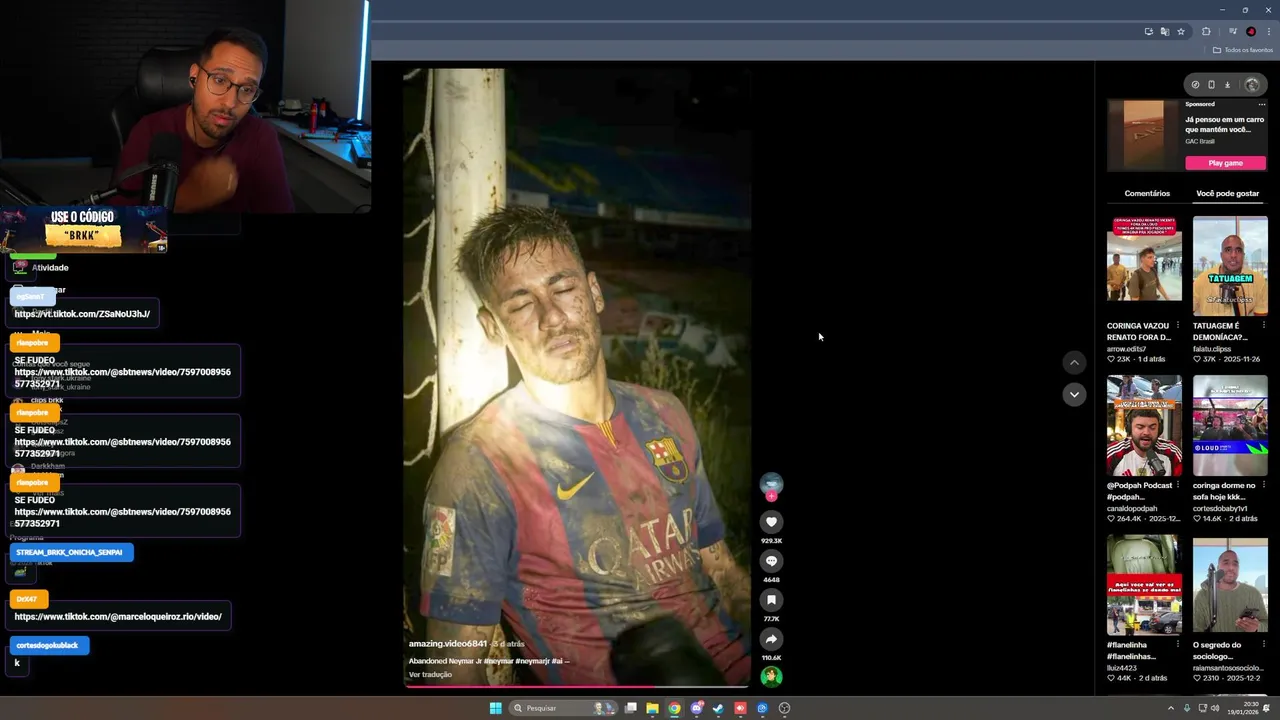Share the video using the arrow icon
The height and width of the screenshot is (720, 1280).
pos(771,639)
